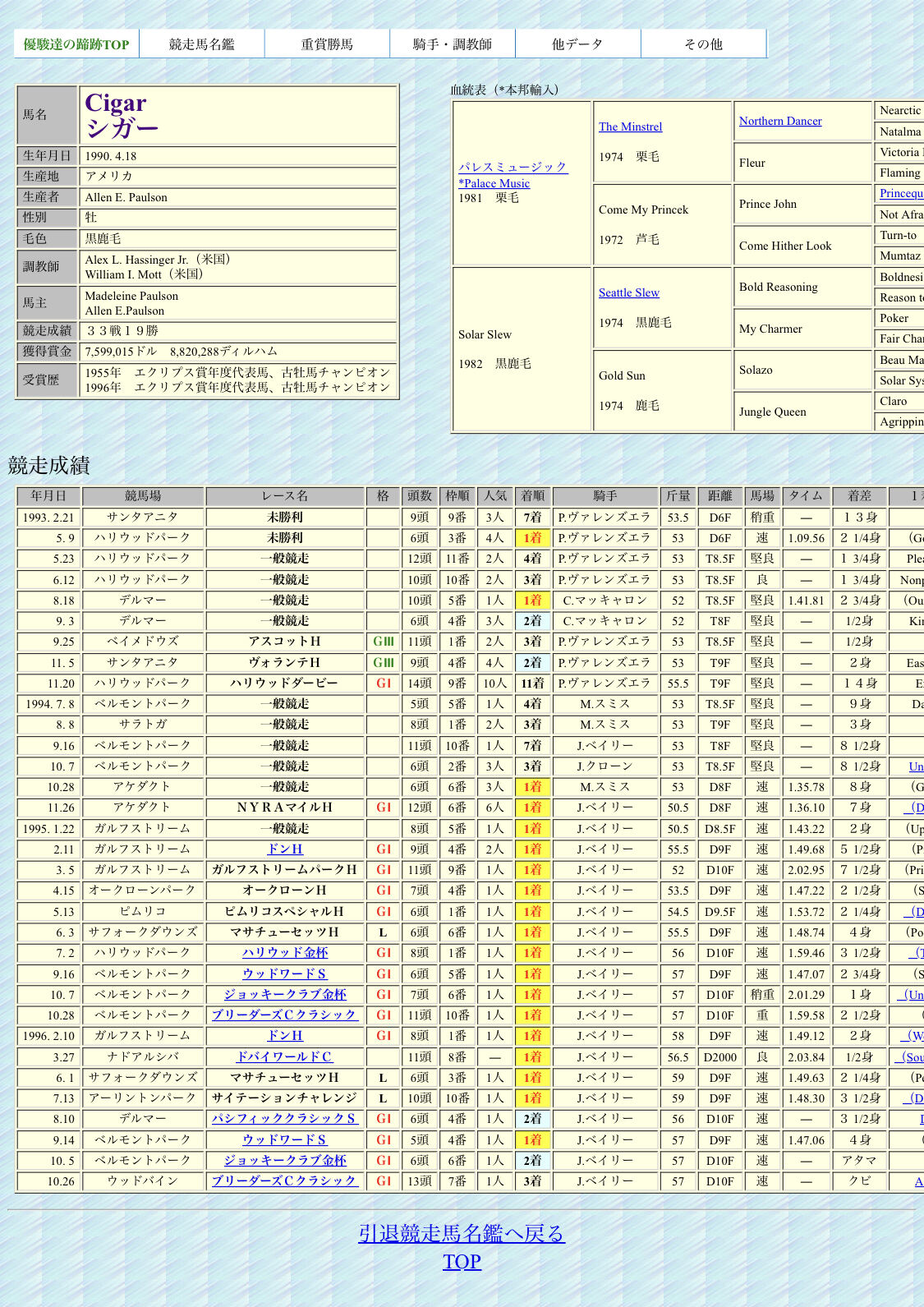Select the racecourse cell ナドアルシバ
The height and width of the screenshot is (1307, 924).
143,1056
